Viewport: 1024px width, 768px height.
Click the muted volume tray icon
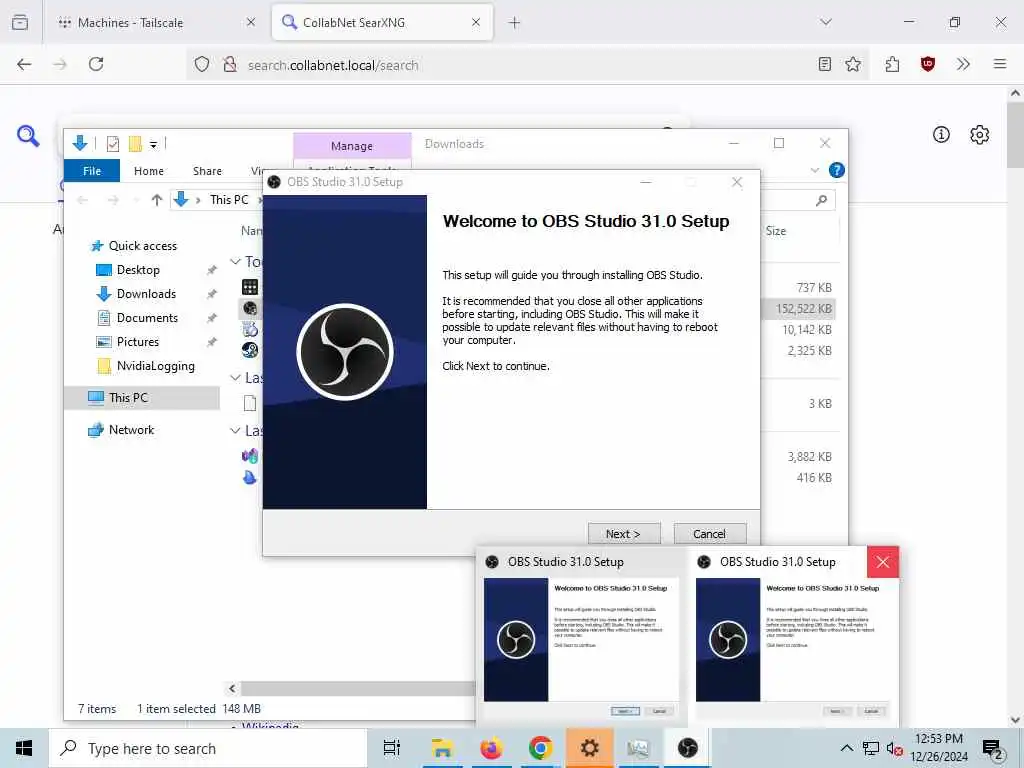pyautogui.click(x=894, y=748)
